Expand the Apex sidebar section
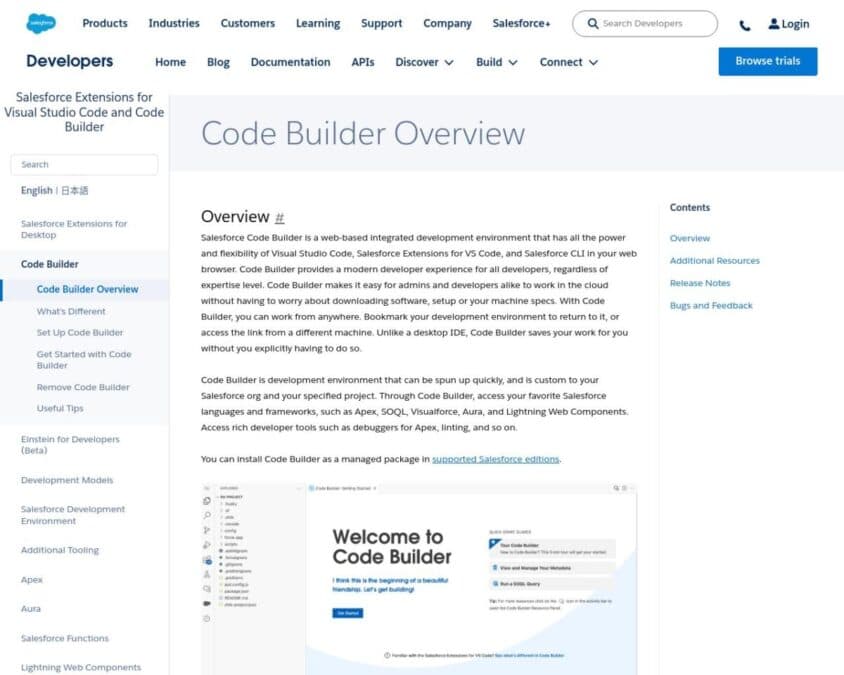Image resolution: width=844 pixels, height=675 pixels. pyautogui.click(x=31, y=580)
